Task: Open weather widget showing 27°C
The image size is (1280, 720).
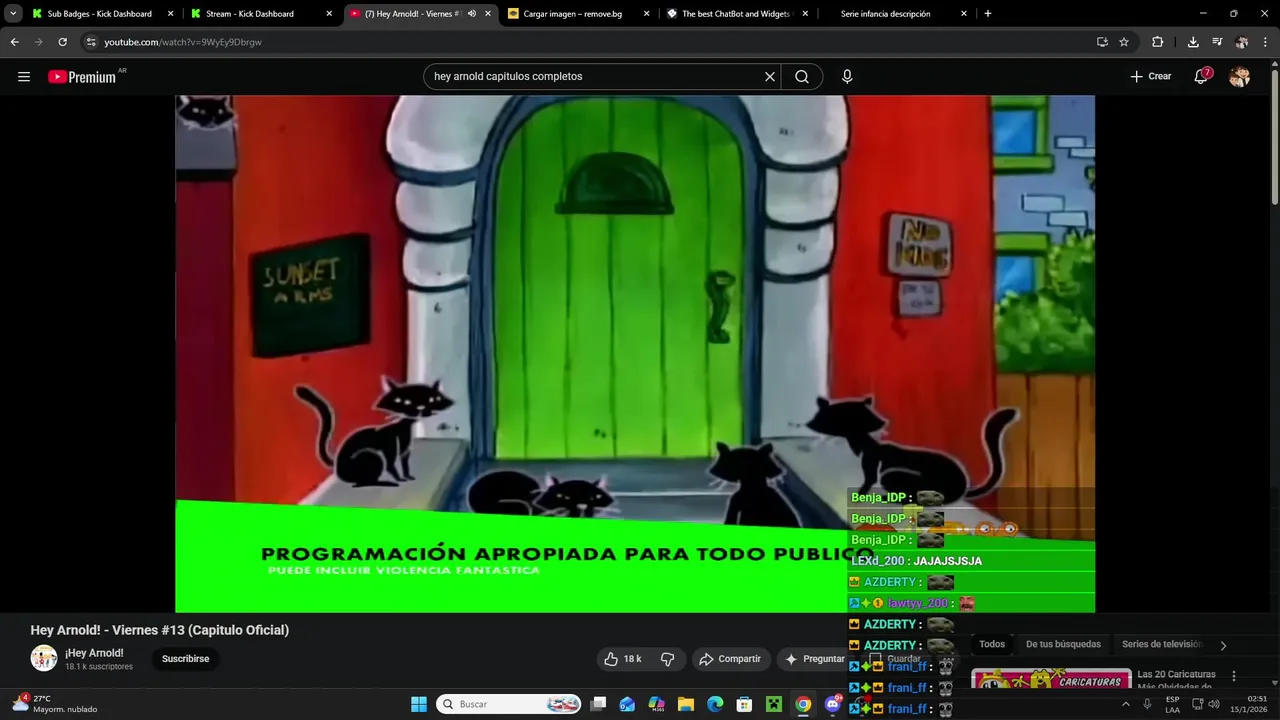Action: click(55, 704)
